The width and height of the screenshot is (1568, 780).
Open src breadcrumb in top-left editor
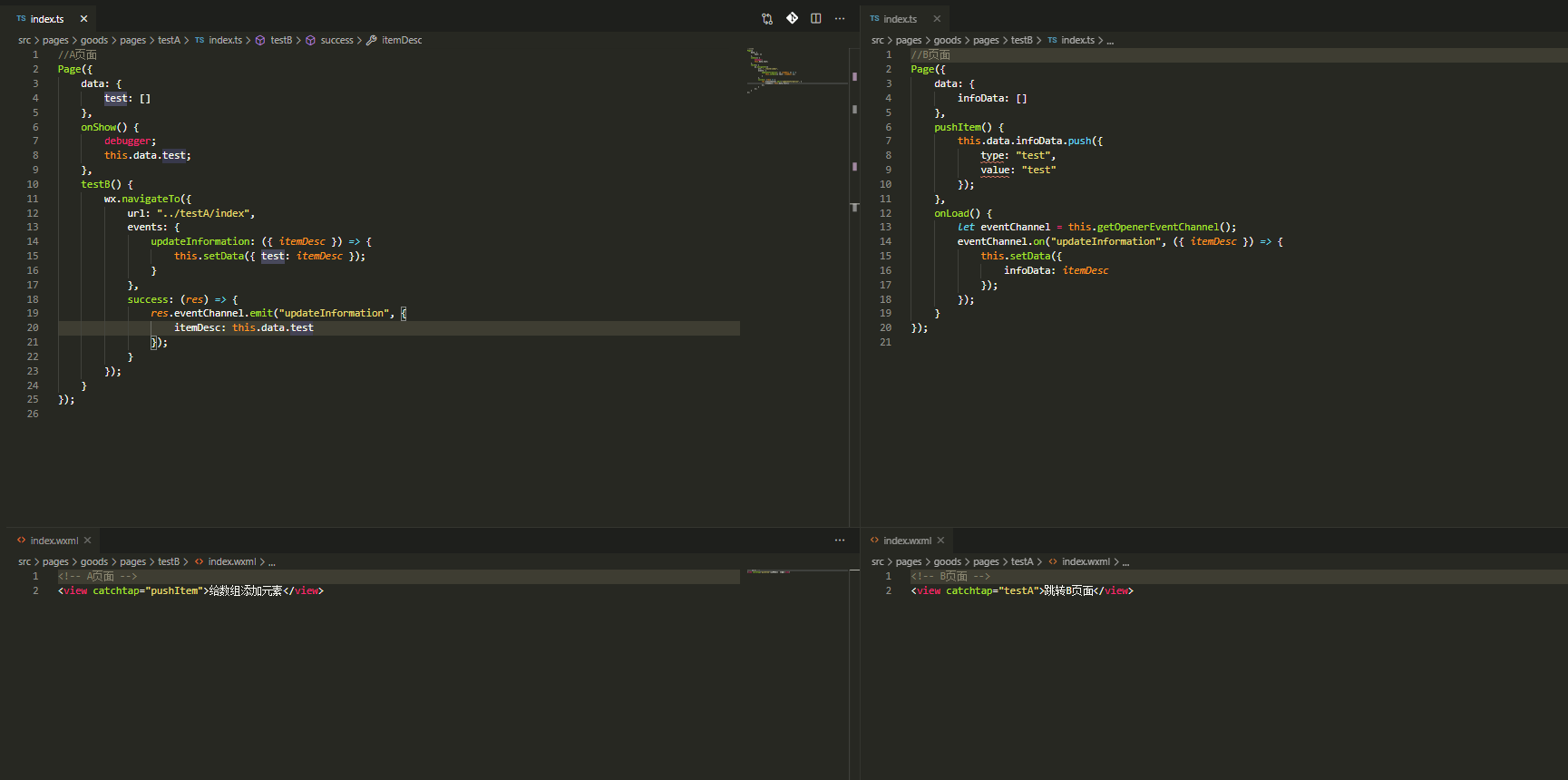(24, 40)
